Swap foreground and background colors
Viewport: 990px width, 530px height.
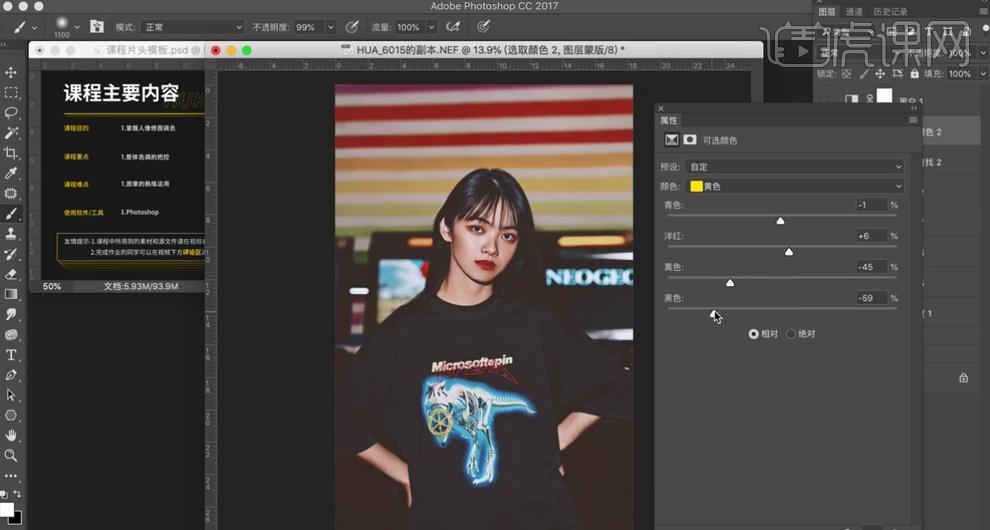[x=17, y=494]
